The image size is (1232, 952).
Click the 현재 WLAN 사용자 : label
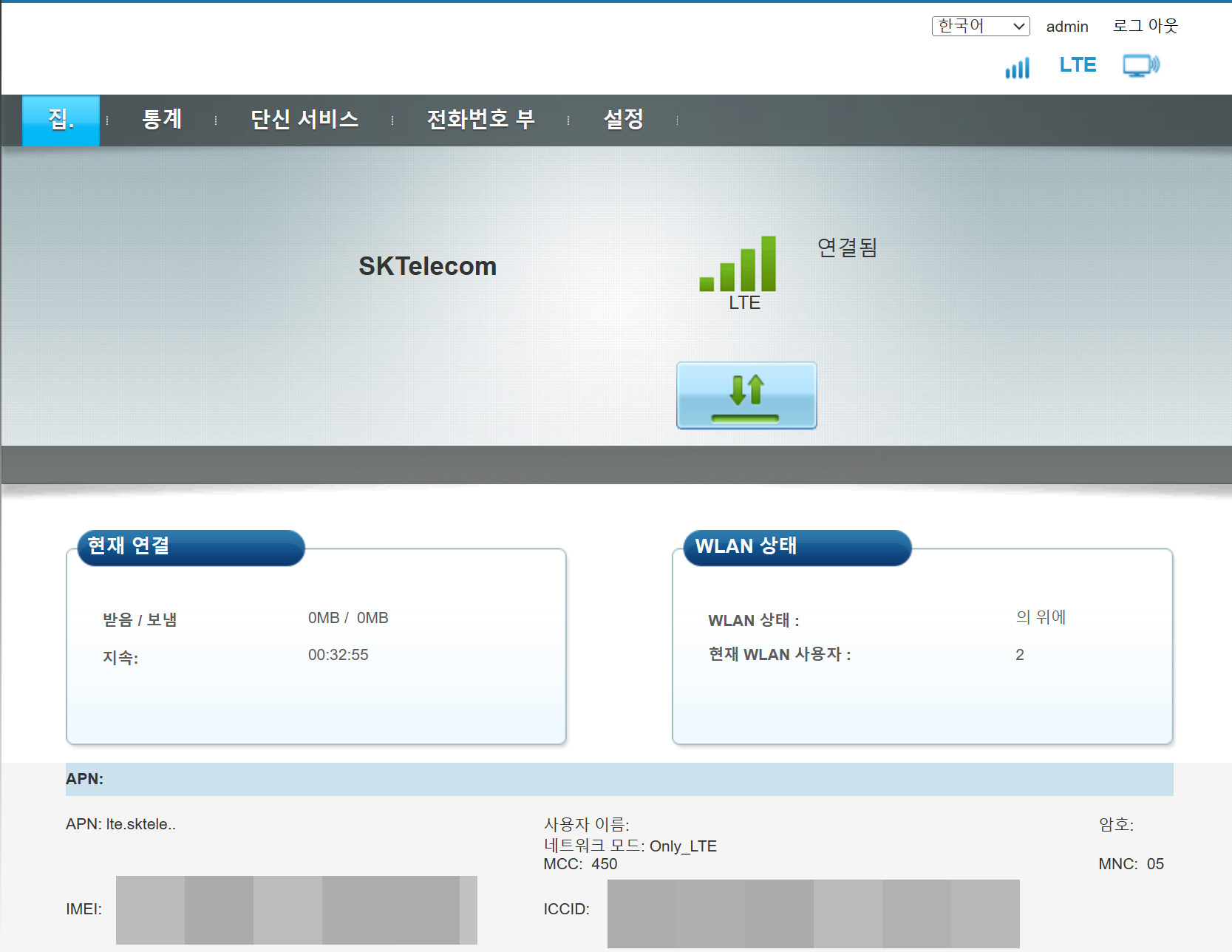tap(780, 654)
